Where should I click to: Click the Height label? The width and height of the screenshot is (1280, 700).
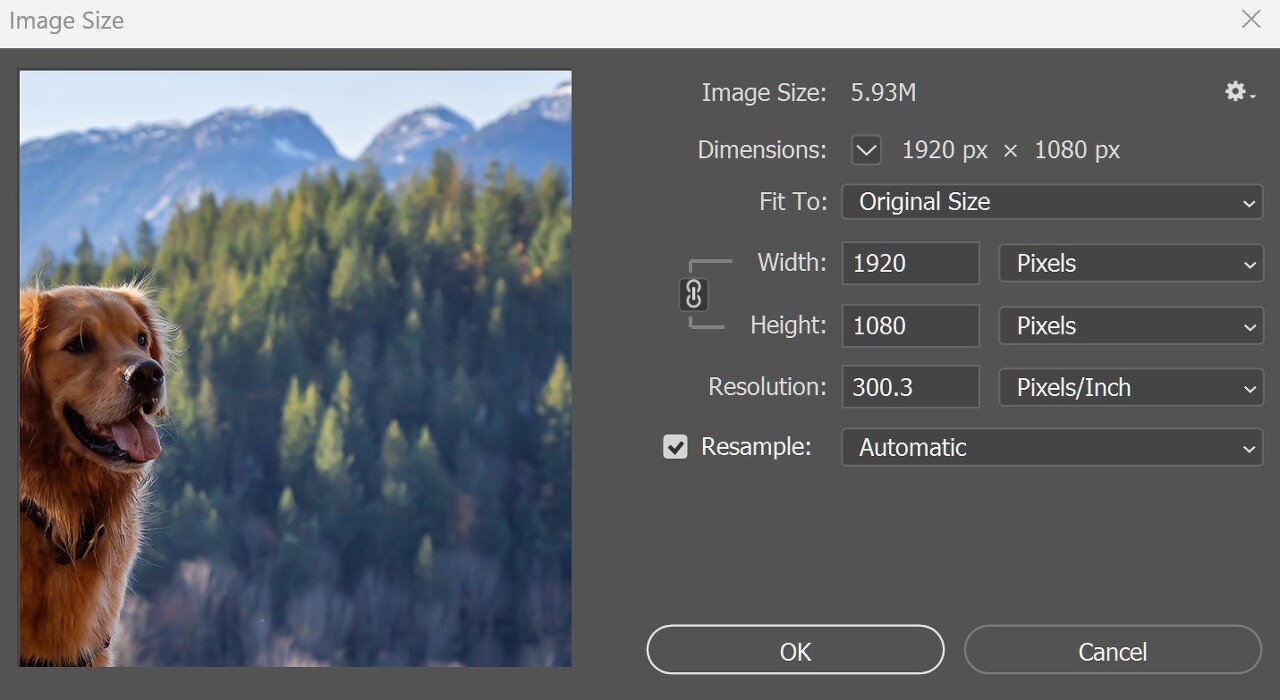click(789, 325)
